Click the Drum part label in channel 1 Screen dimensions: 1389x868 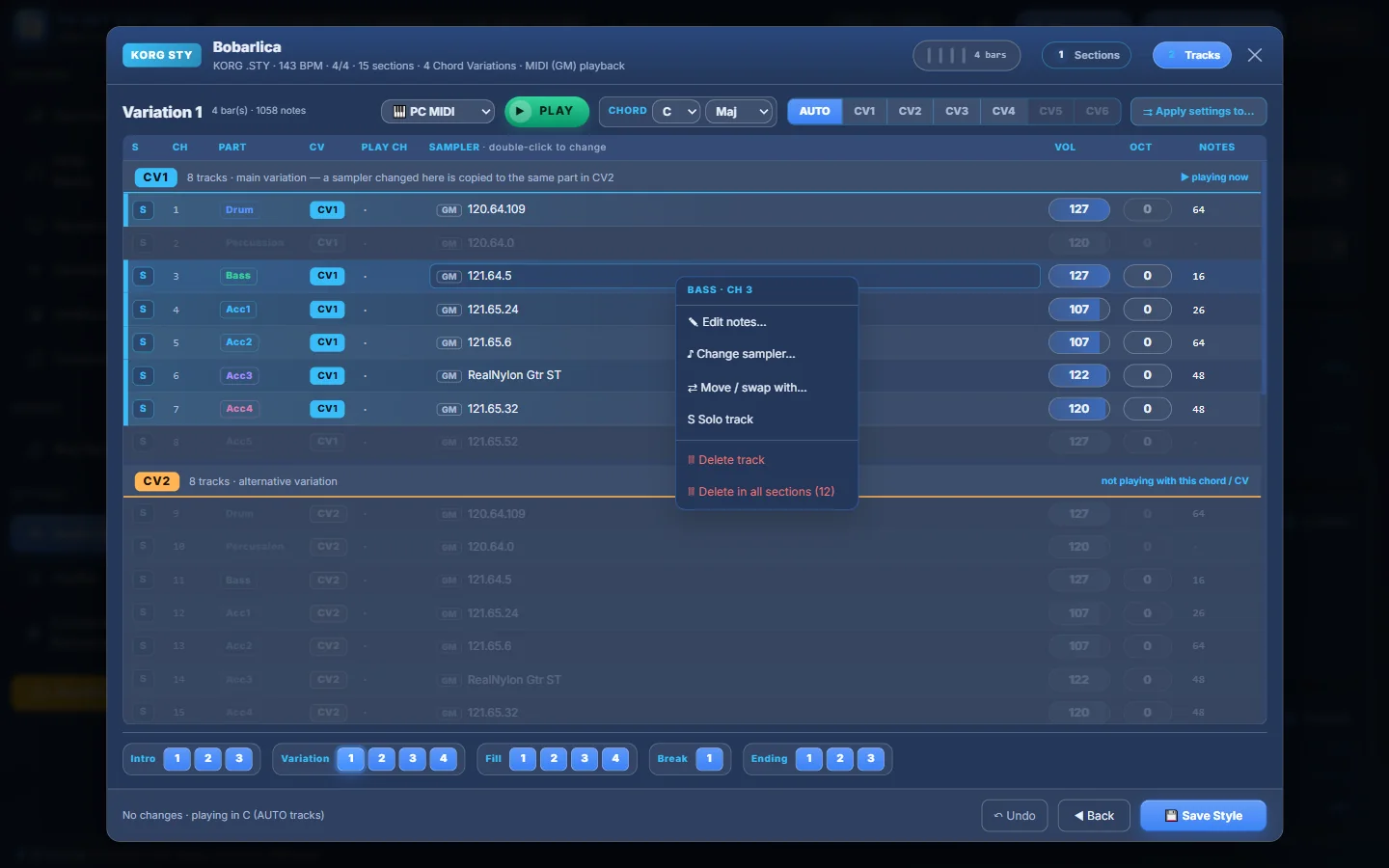(239, 210)
